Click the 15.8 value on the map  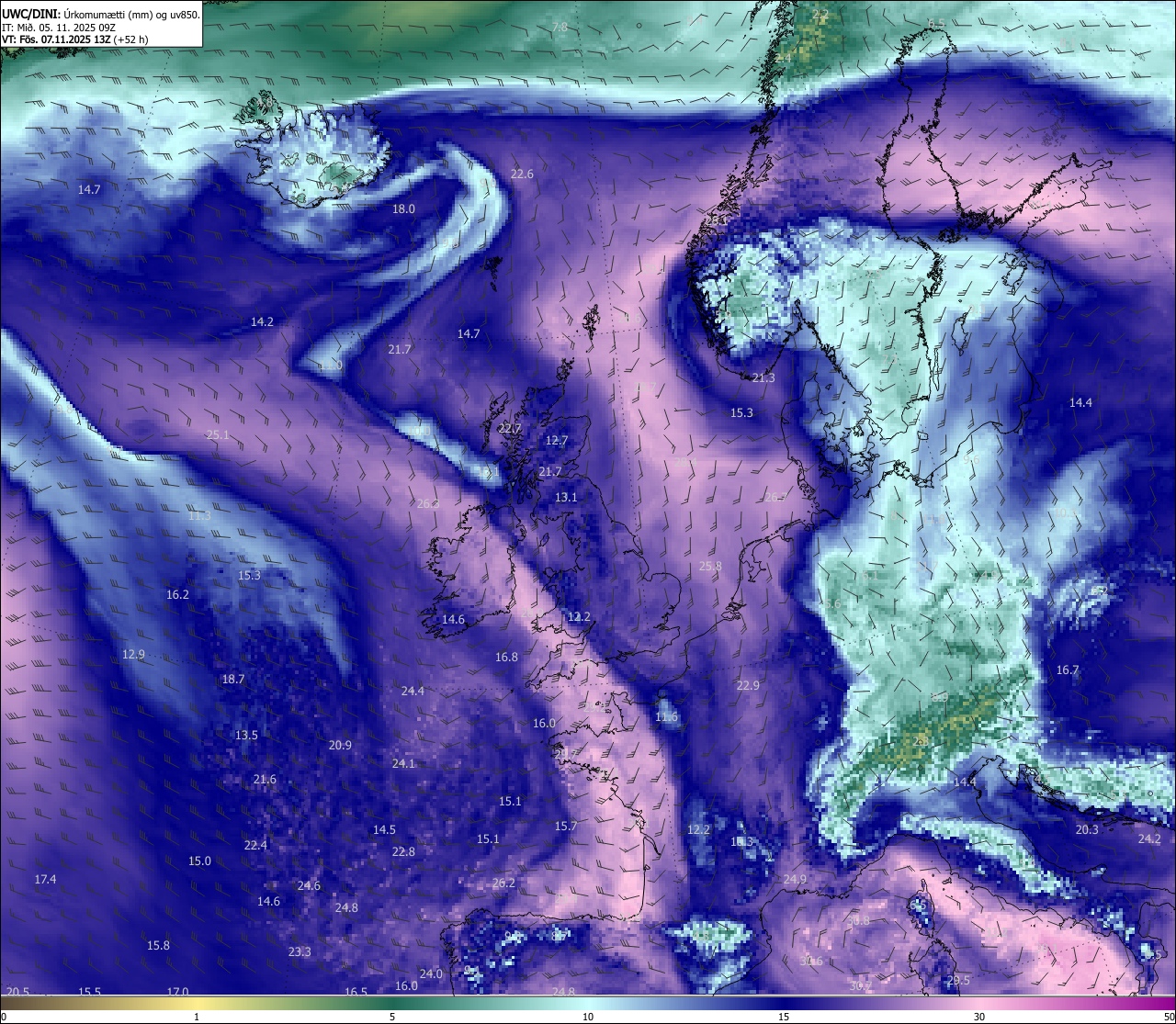158,945
